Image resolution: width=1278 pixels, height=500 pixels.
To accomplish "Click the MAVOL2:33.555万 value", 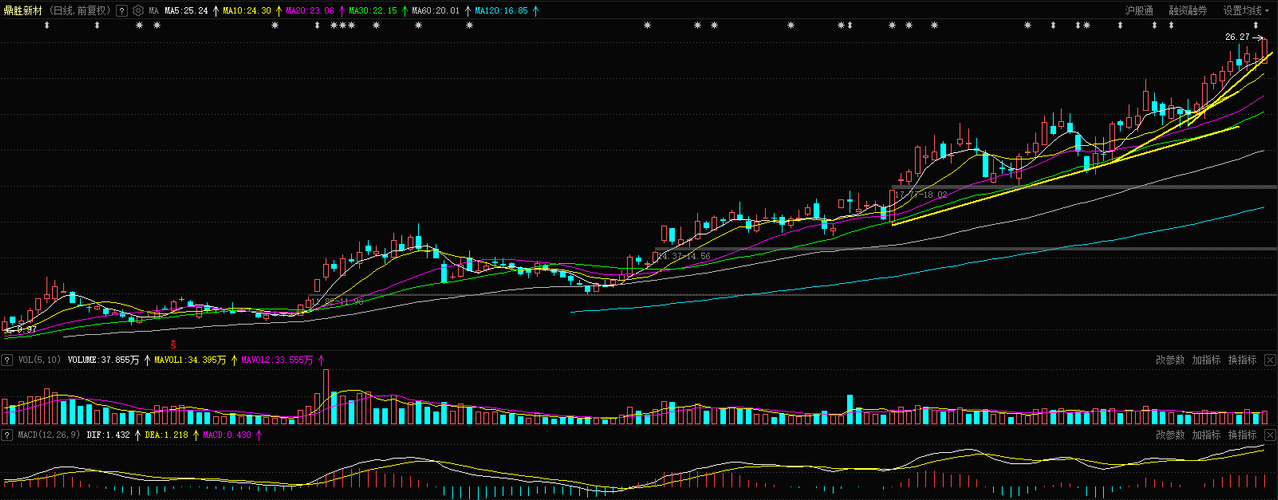I will (x=277, y=359).
